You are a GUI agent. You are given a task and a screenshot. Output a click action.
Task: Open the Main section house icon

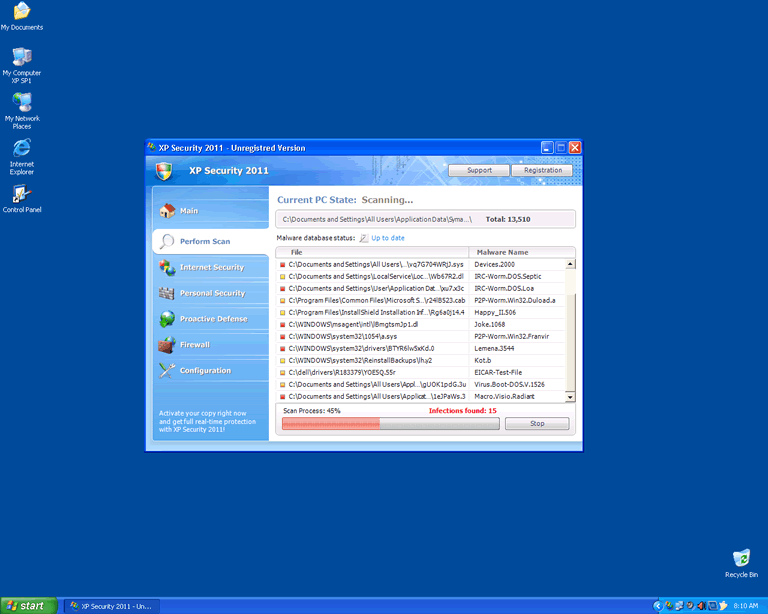point(167,211)
